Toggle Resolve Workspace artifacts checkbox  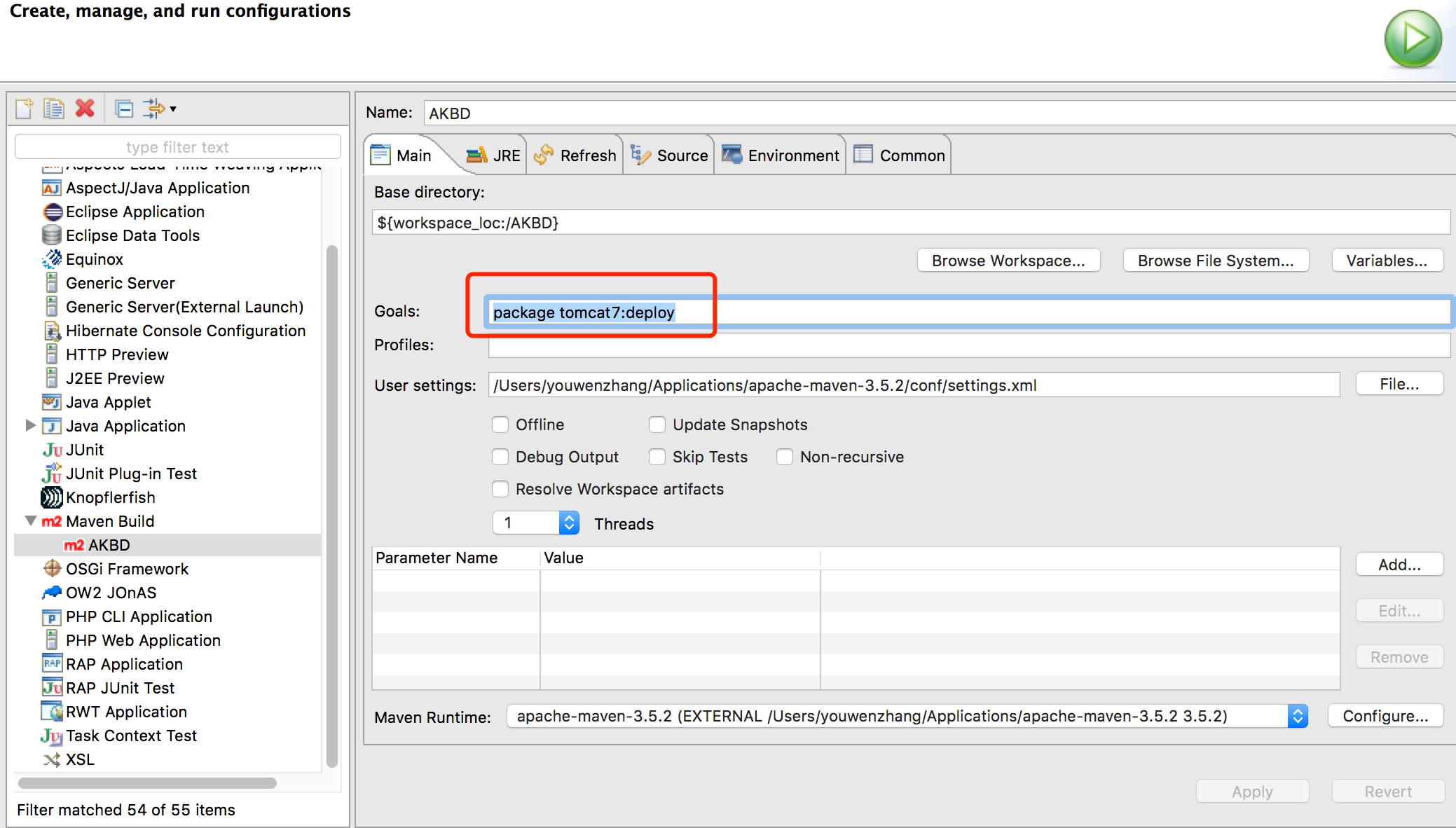coord(500,490)
